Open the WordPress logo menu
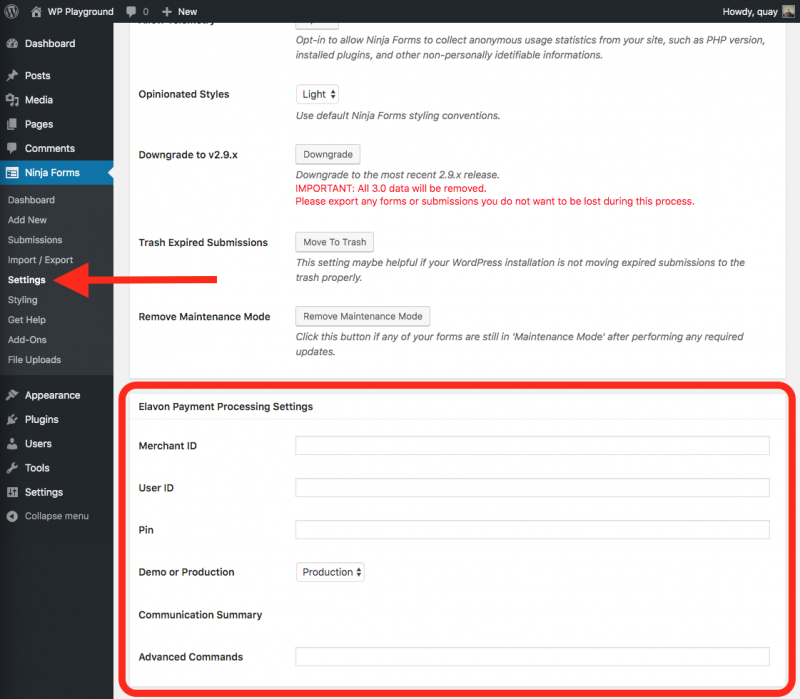The image size is (800, 699). coord(11,11)
